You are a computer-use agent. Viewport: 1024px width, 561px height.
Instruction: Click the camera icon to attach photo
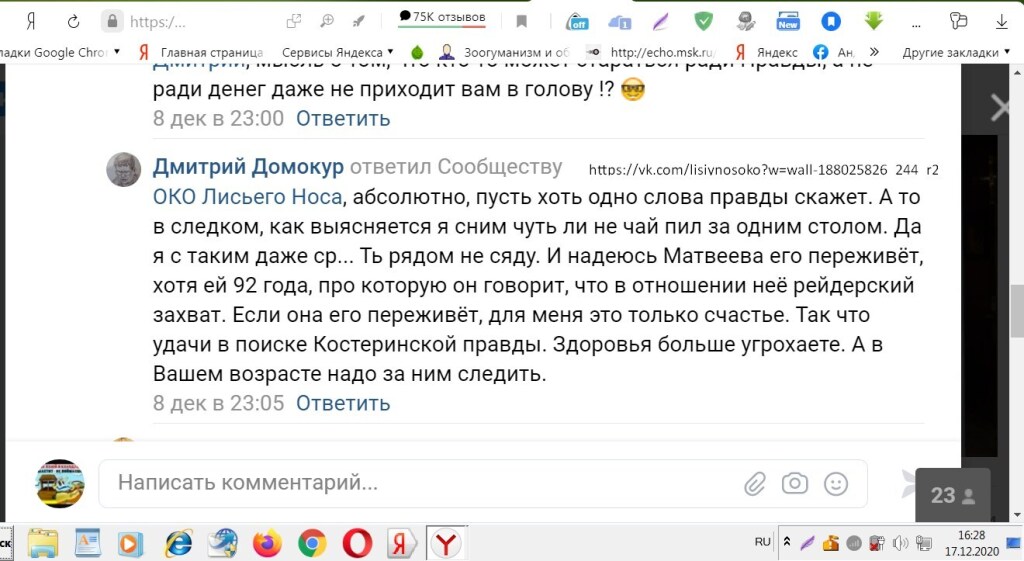795,484
